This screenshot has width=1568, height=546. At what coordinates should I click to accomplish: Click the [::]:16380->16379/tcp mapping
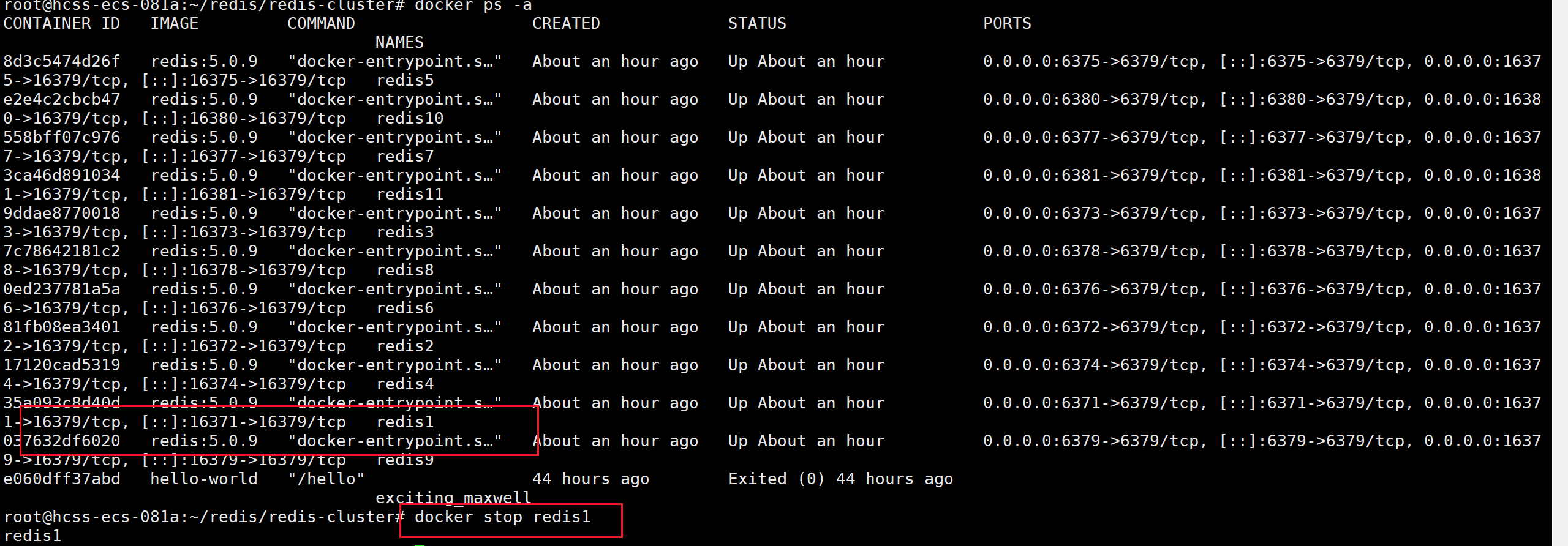coord(244,119)
